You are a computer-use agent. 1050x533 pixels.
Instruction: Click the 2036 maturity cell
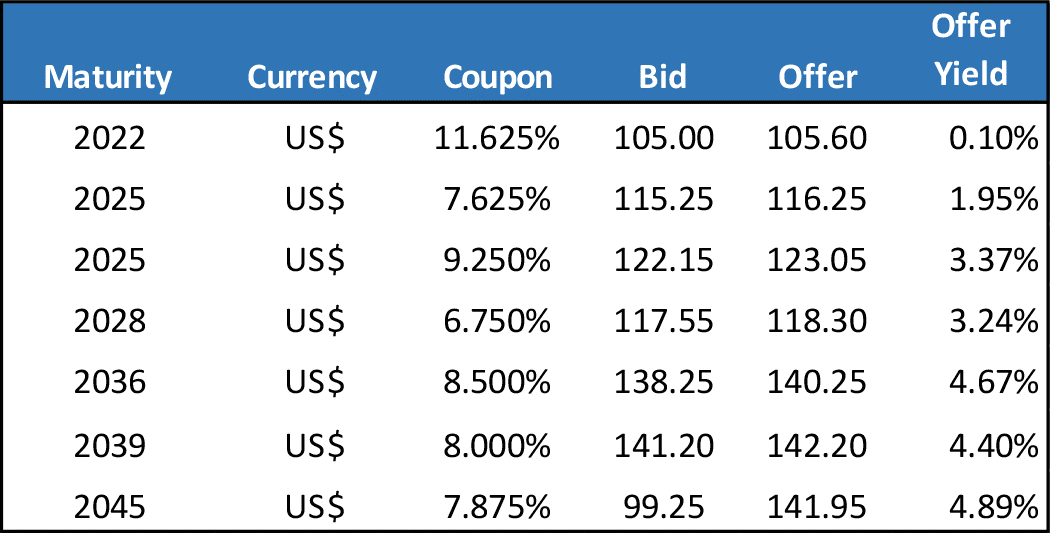coord(109,383)
